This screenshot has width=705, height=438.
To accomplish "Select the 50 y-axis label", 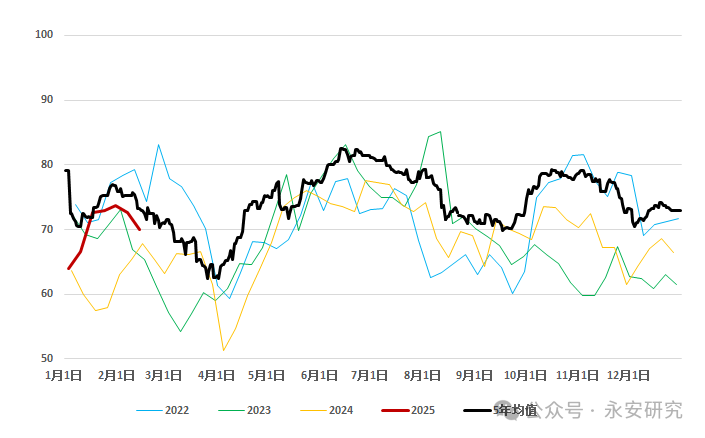I will [47, 359].
